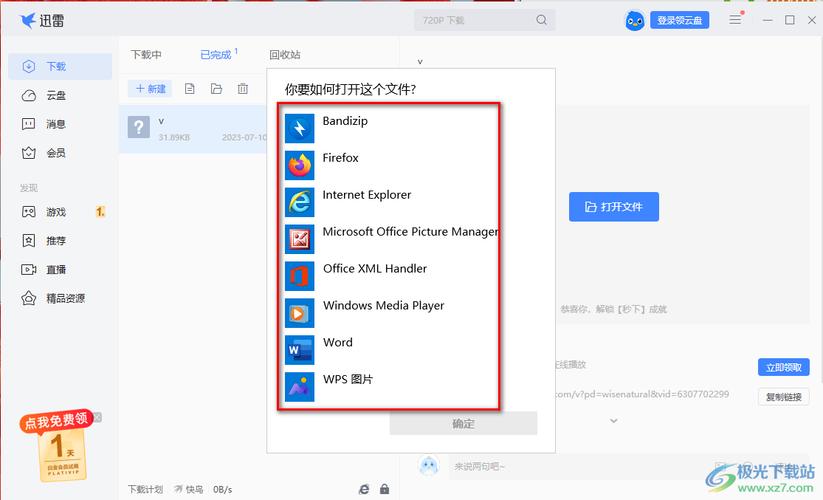Click the open folder icon in toolbar
Screen dimensions: 823x500
point(216,89)
